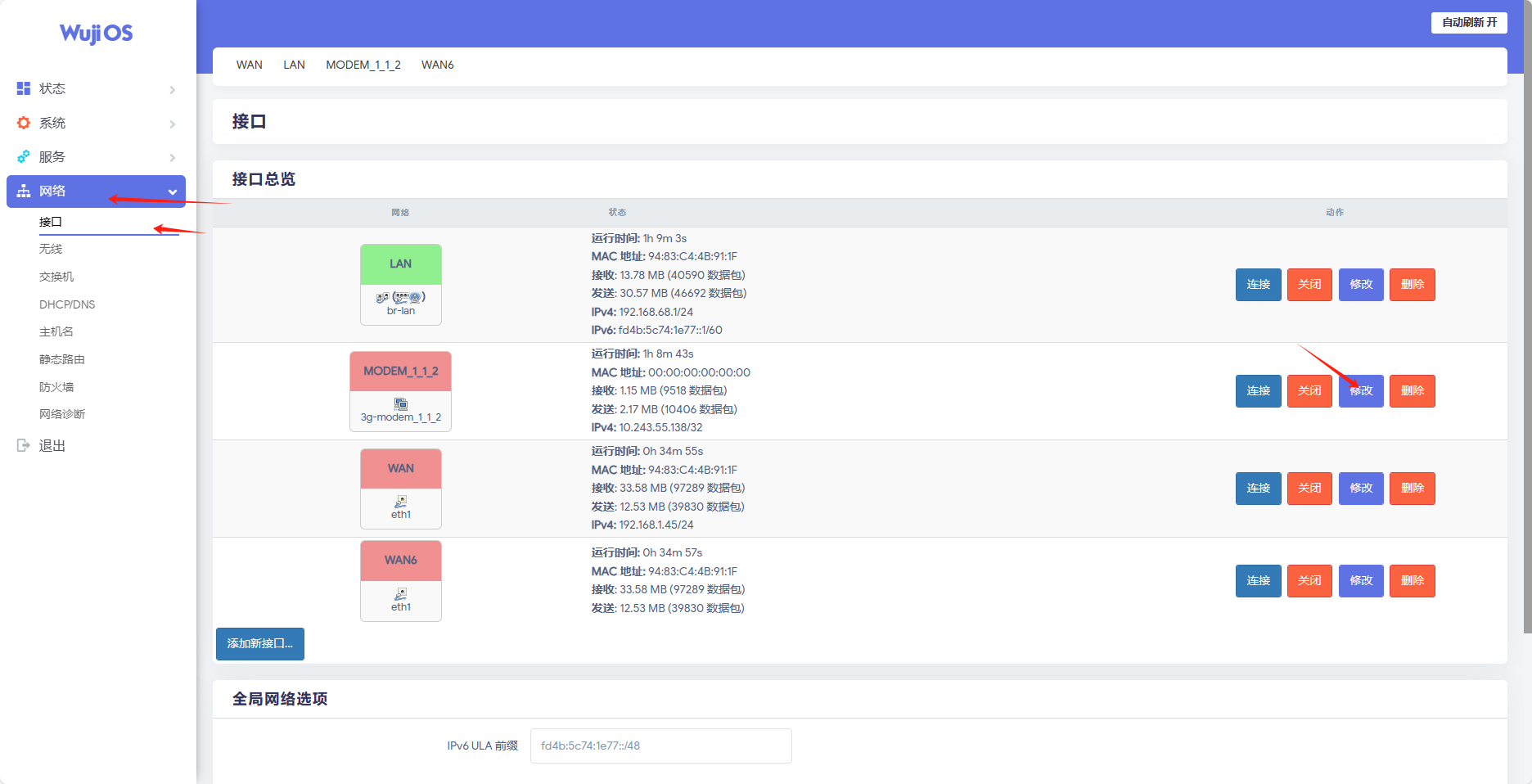
Task: Click the logout icon in sidebar
Action: click(x=24, y=445)
